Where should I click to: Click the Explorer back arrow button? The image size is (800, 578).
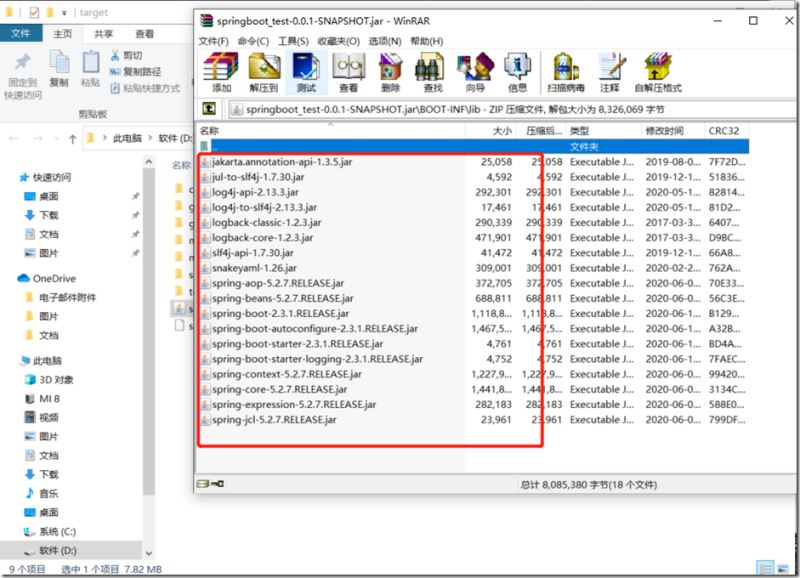point(14,139)
